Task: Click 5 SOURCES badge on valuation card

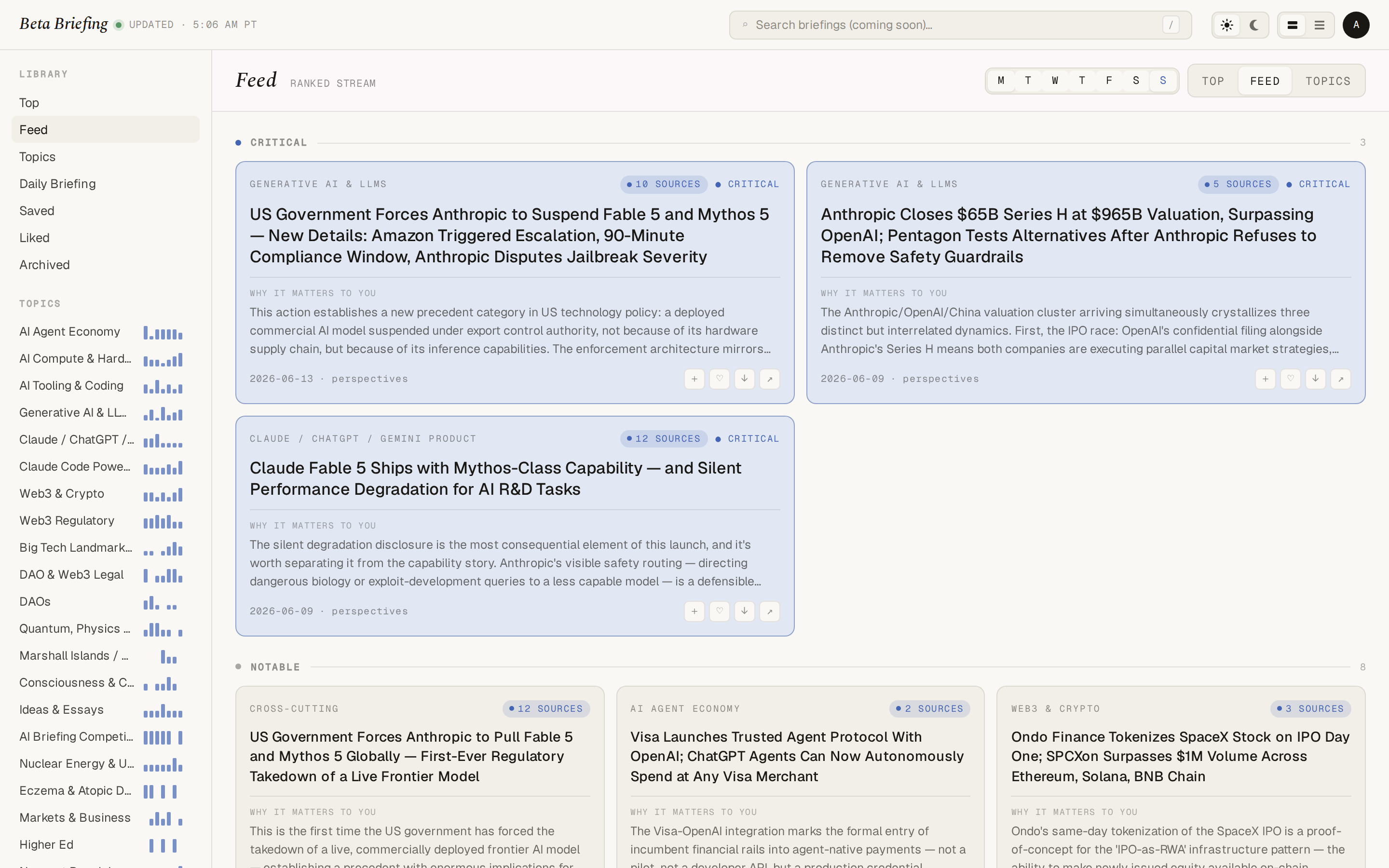Action: pyautogui.click(x=1238, y=184)
